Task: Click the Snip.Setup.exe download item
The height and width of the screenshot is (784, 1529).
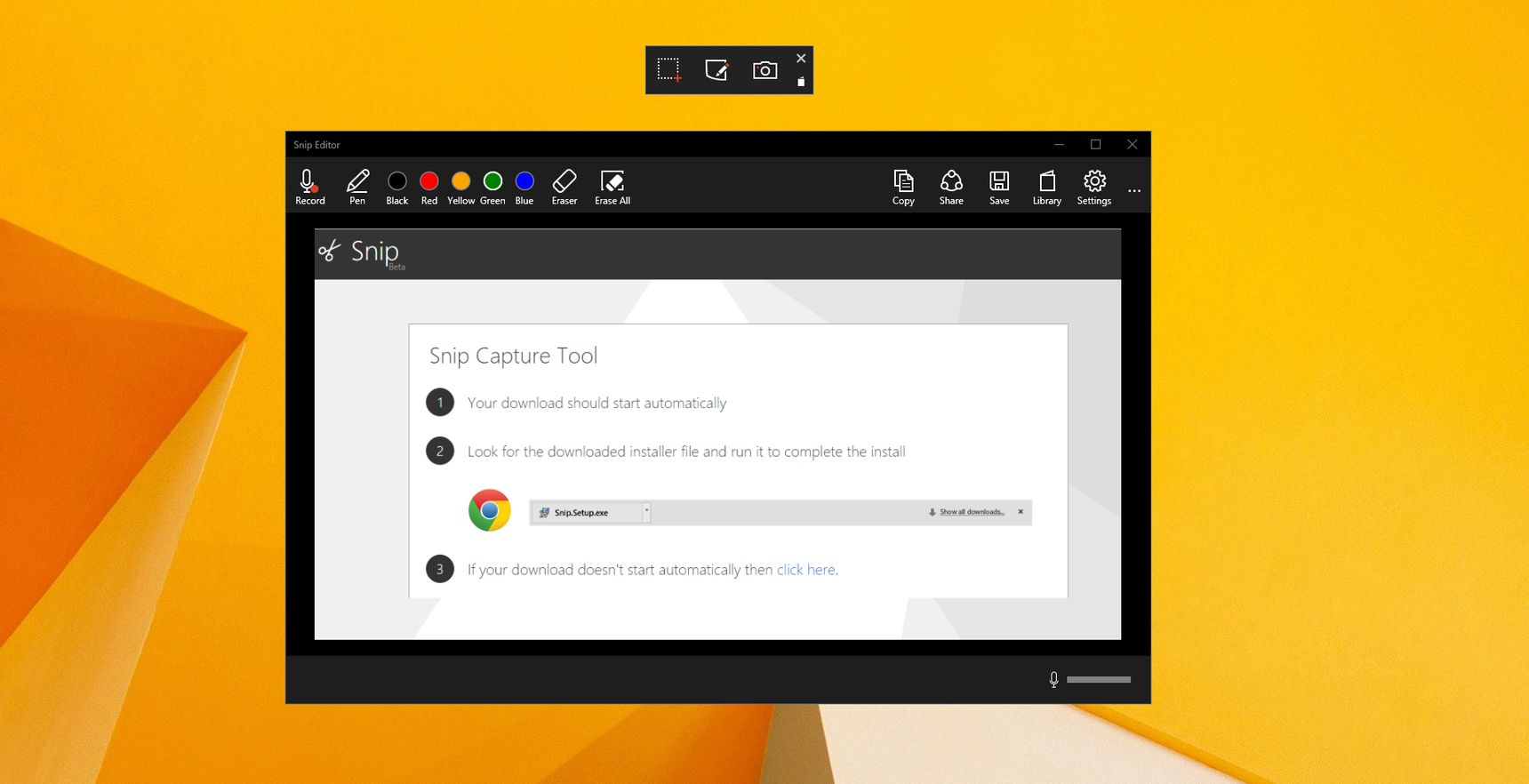Action: point(588,512)
